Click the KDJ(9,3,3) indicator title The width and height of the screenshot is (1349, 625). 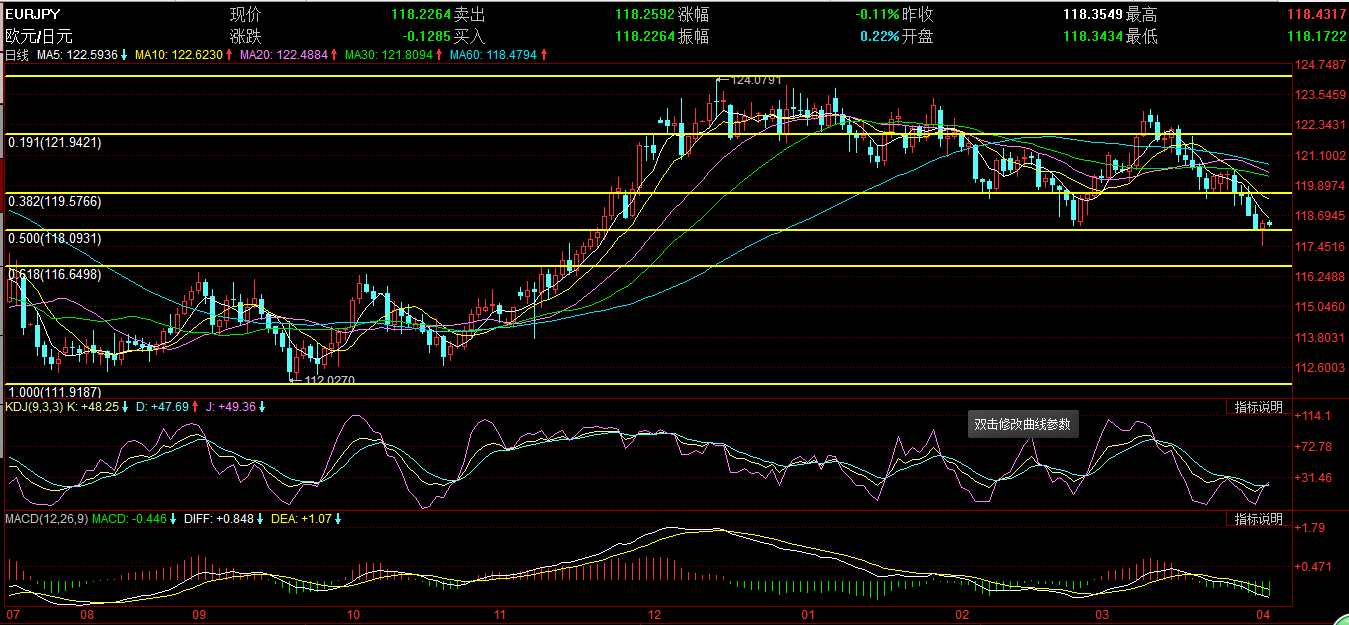coord(32,407)
